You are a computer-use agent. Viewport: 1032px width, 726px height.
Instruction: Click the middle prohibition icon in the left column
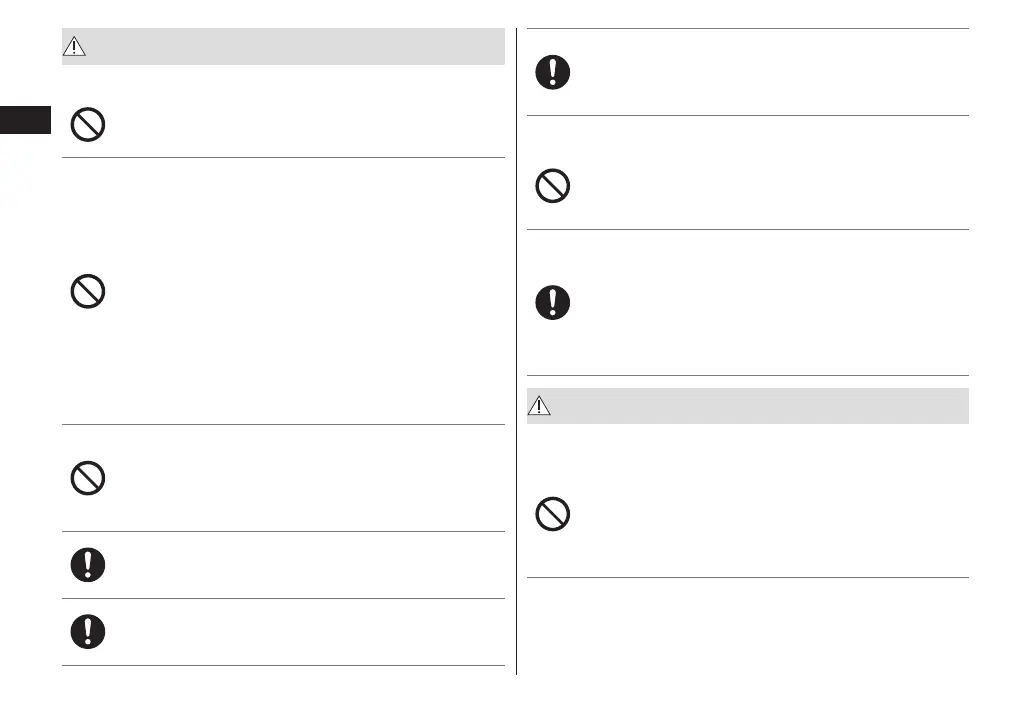pyautogui.click(x=88, y=292)
